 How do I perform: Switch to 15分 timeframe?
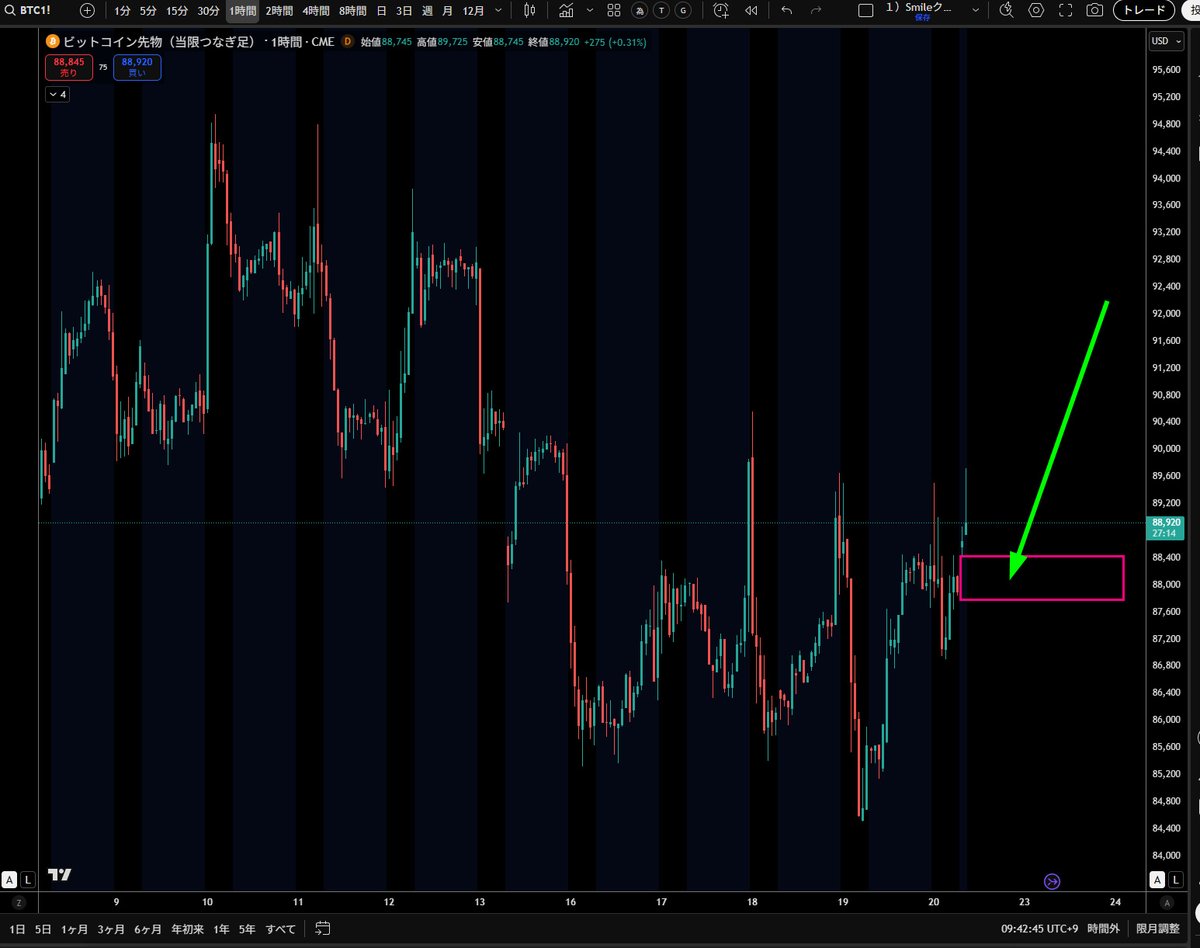(x=177, y=10)
